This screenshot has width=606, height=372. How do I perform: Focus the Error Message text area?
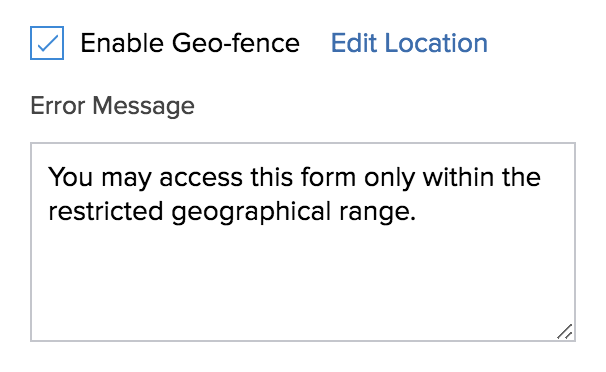click(x=303, y=242)
